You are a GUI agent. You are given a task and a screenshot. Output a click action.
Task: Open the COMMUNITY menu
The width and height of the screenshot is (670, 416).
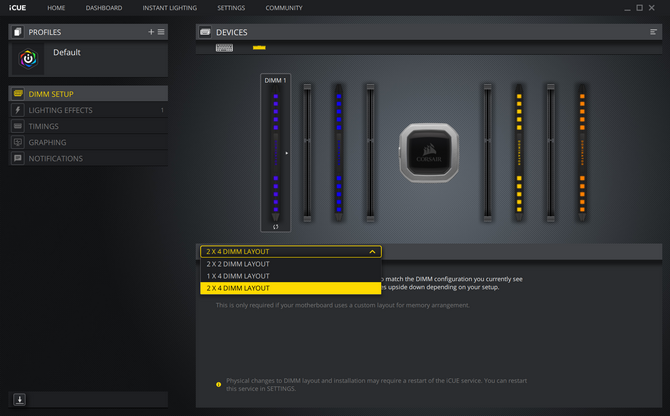point(284,8)
